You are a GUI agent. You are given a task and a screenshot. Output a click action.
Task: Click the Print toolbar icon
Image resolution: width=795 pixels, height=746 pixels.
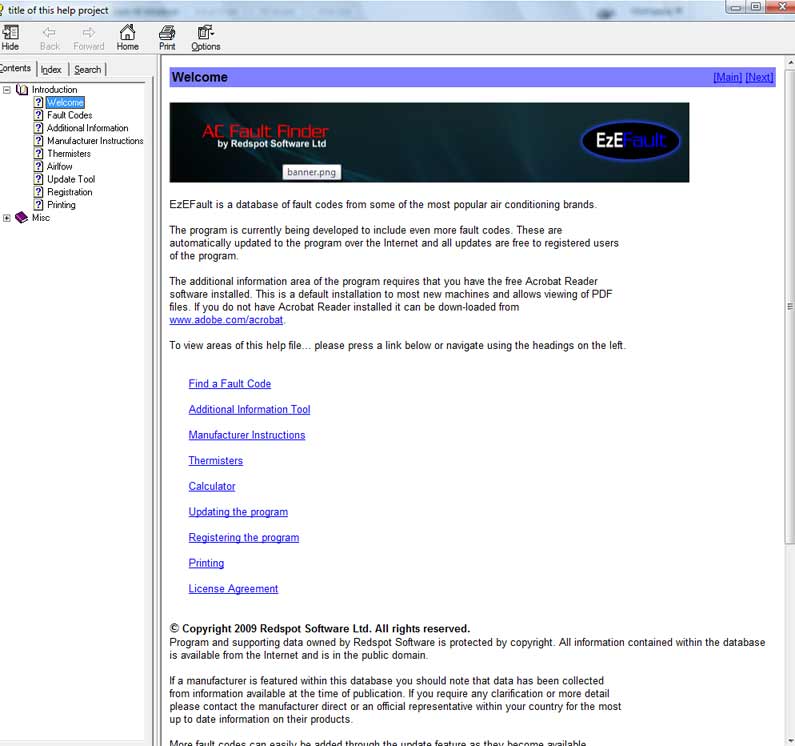click(167, 33)
